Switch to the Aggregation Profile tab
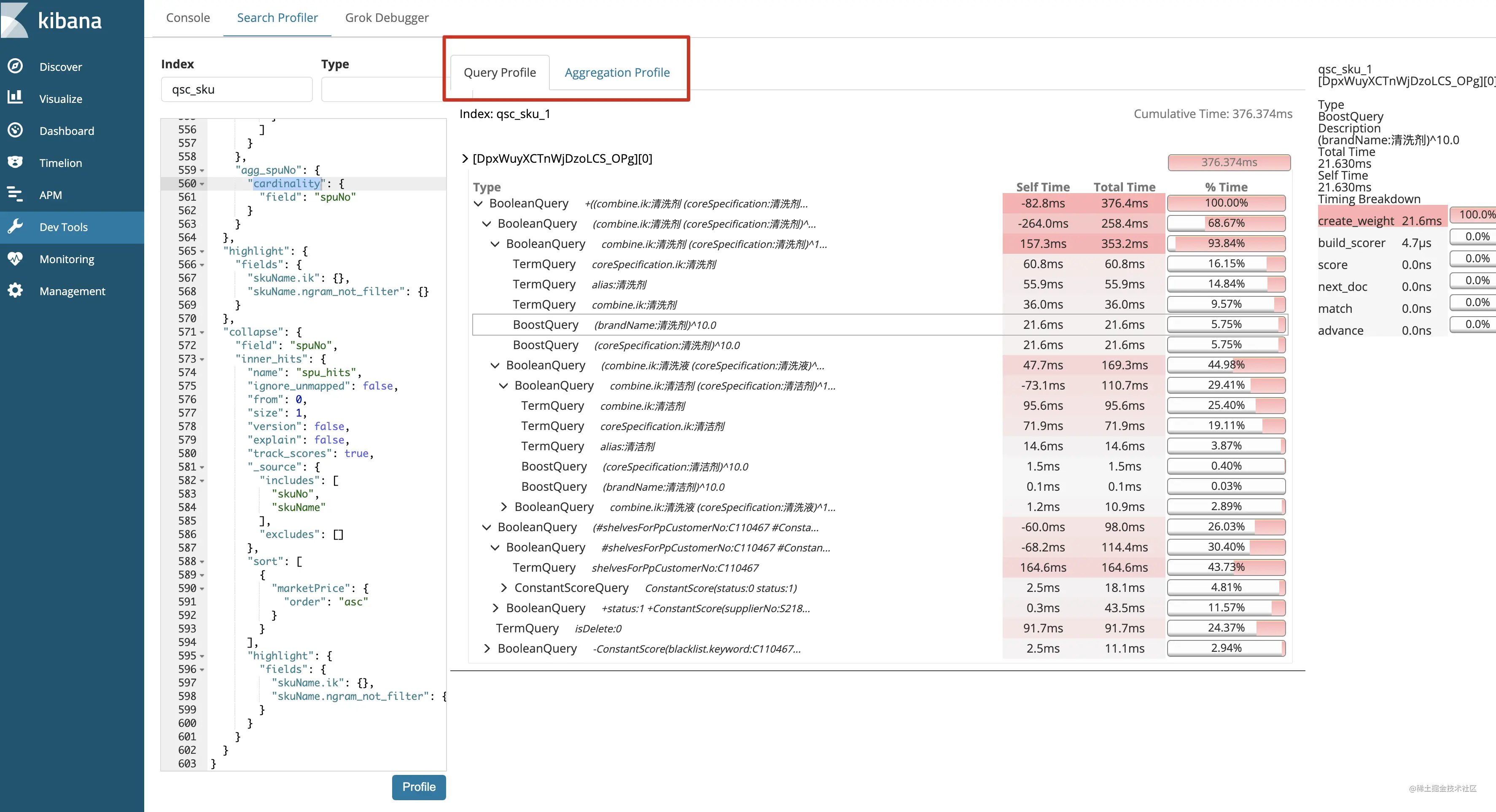This screenshot has height=812, width=1496. pos(617,73)
